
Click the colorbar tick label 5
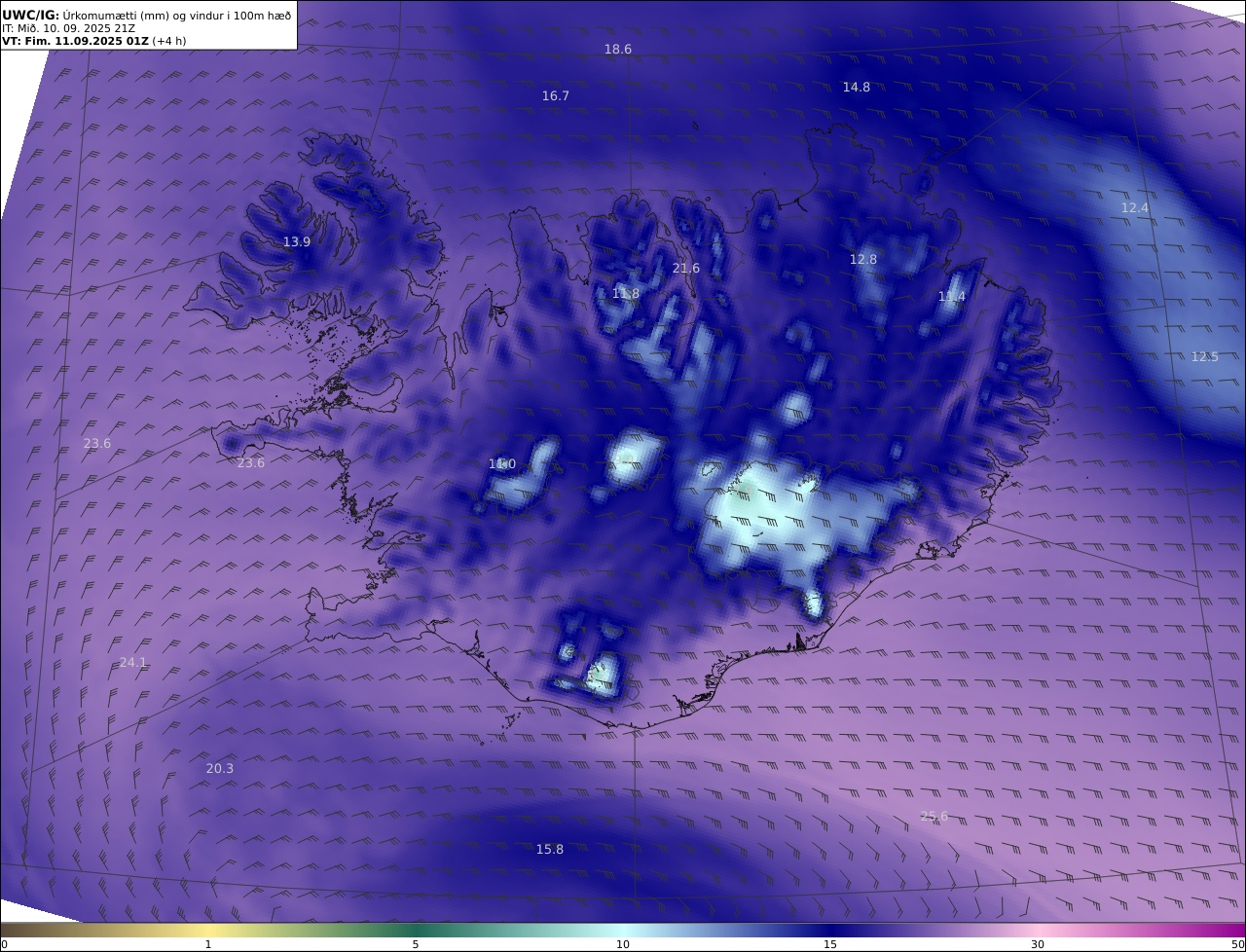(416, 944)
